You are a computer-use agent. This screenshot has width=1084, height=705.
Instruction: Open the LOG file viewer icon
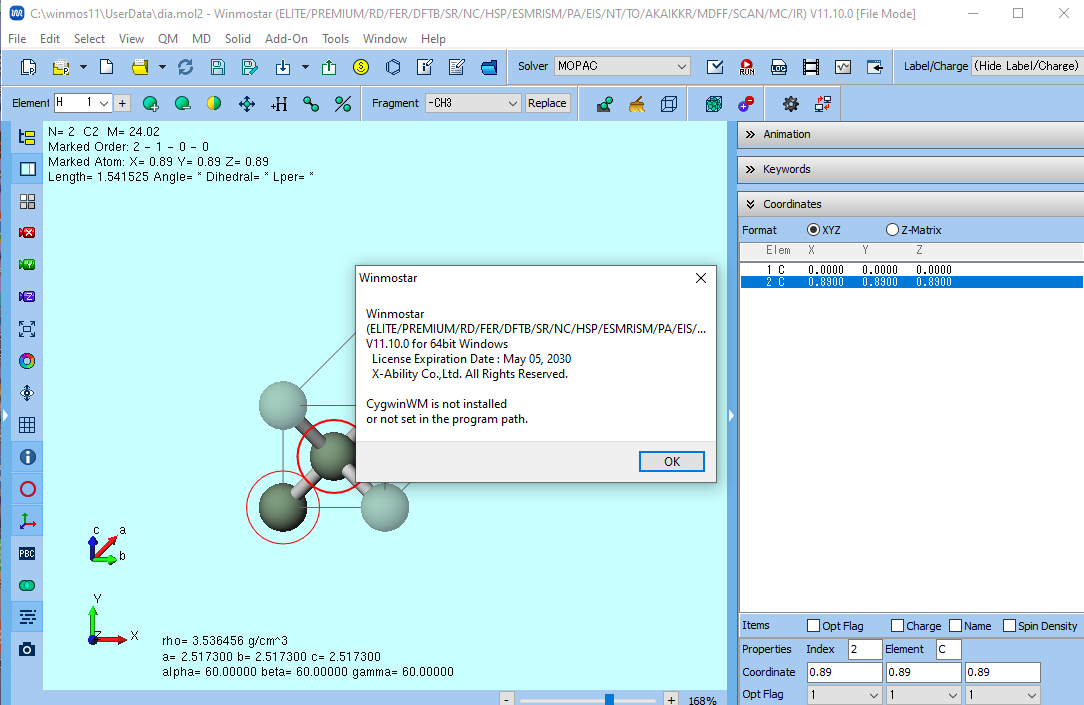point(778,67)
